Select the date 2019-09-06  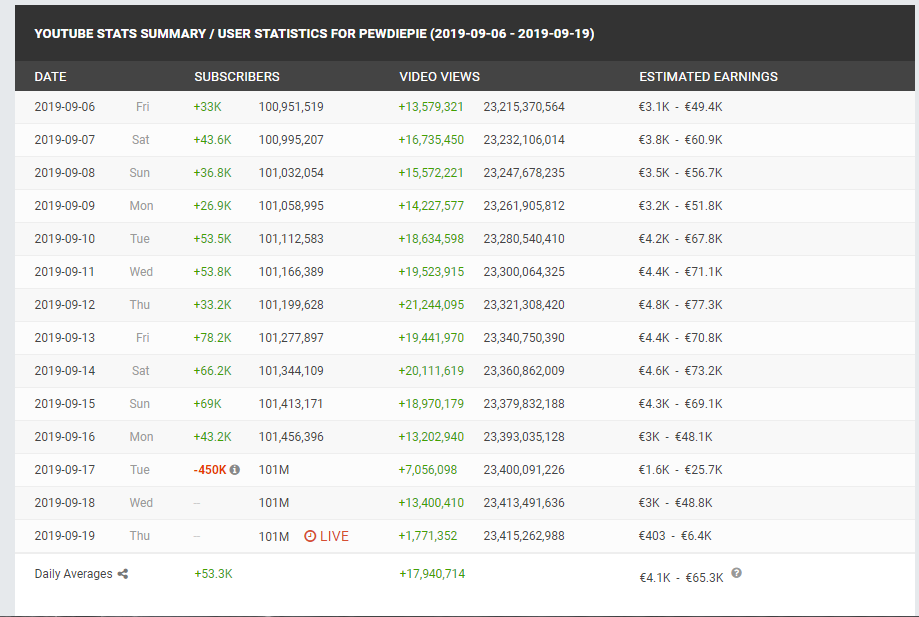[64, 107]
